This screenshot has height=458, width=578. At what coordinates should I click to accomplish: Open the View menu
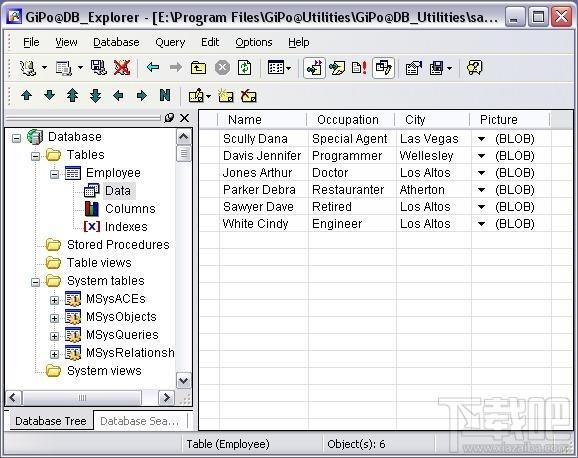tap(66, 42)
